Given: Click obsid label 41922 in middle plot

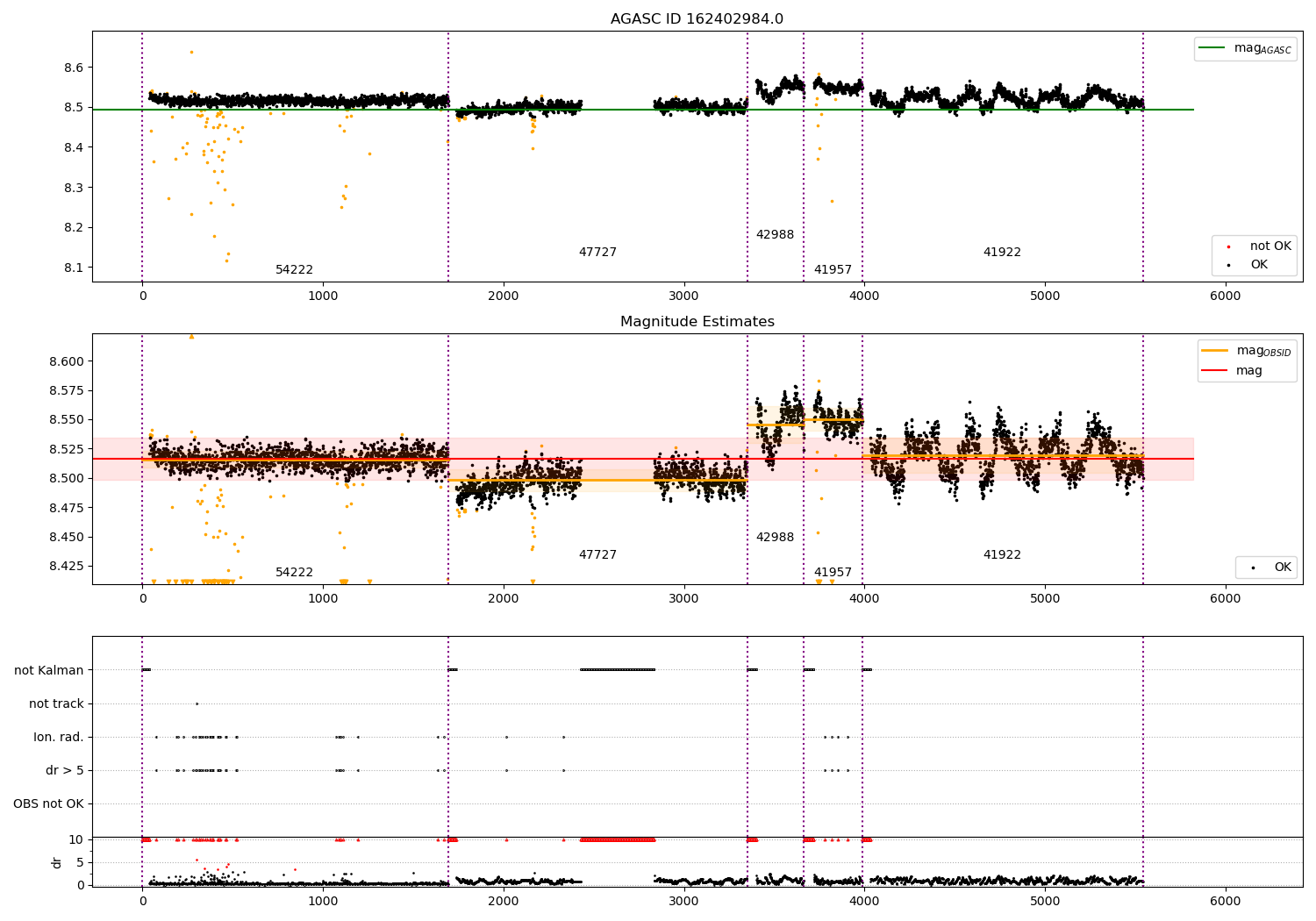Looking at the screenshot, I should tap(1002, 555).
